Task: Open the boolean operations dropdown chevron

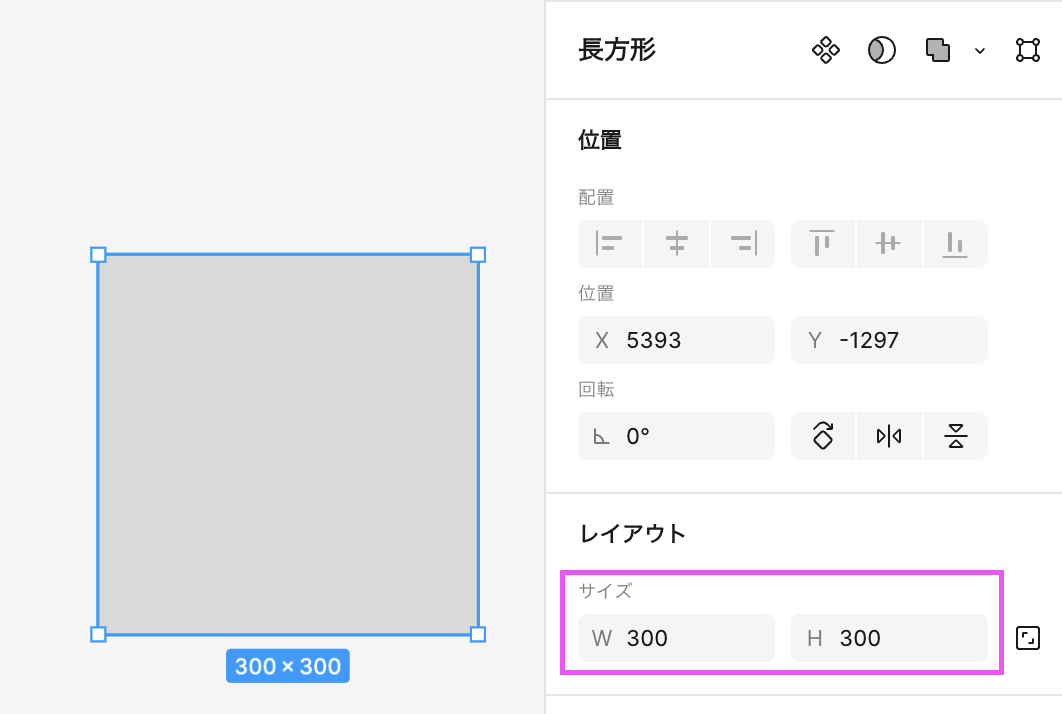Action: (x=980, y=51)
